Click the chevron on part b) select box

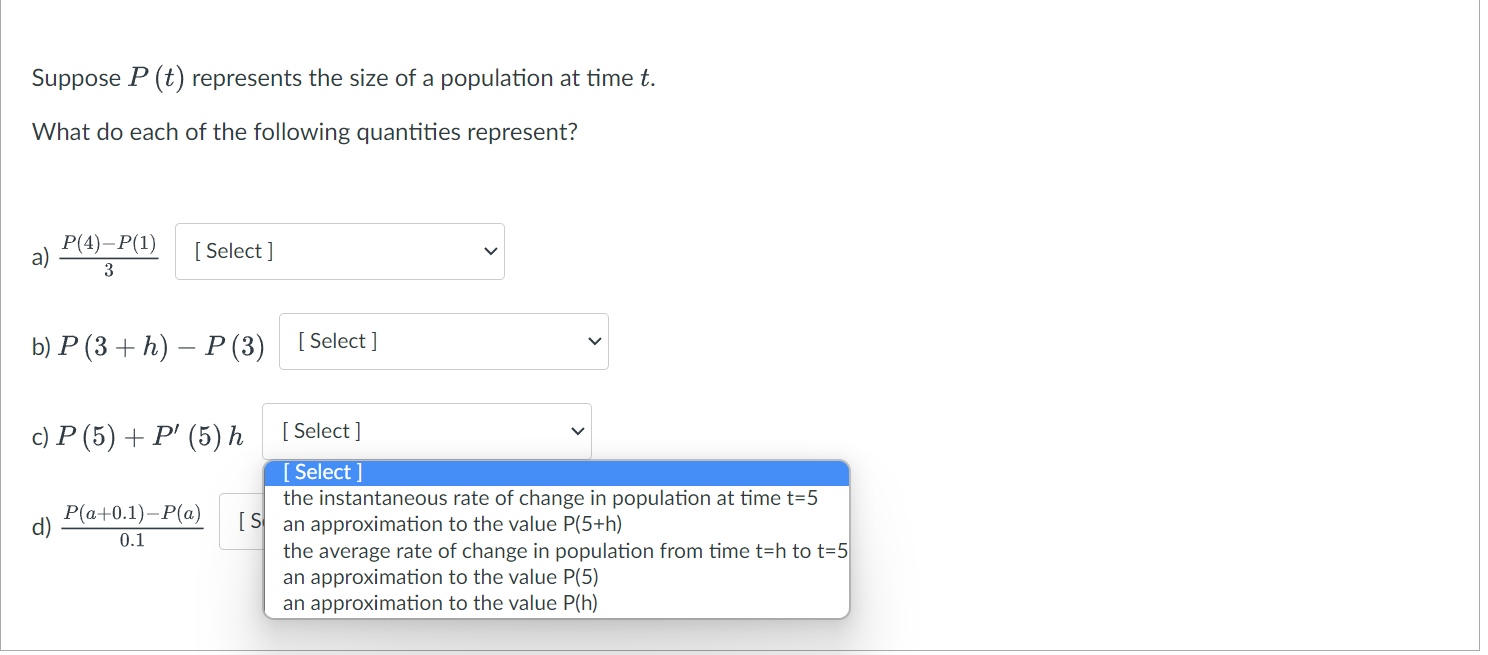coord(592,341)
